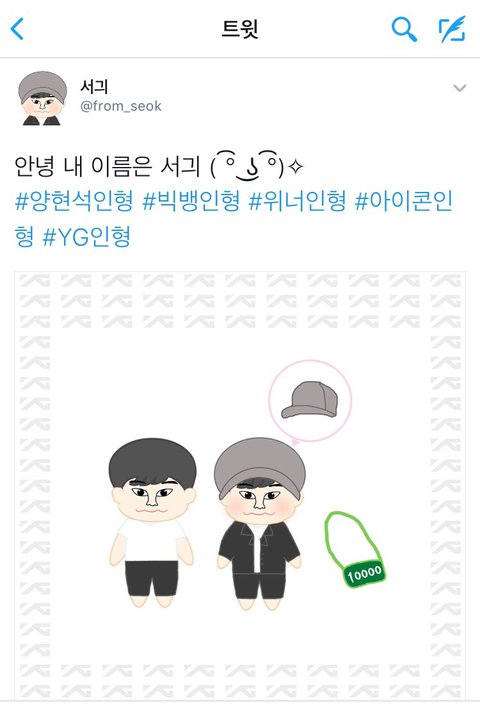The width and height of the screenshot is (480, 707).
Task: Tap the gray cap in the speech bubble
Action: pos(310,399)
